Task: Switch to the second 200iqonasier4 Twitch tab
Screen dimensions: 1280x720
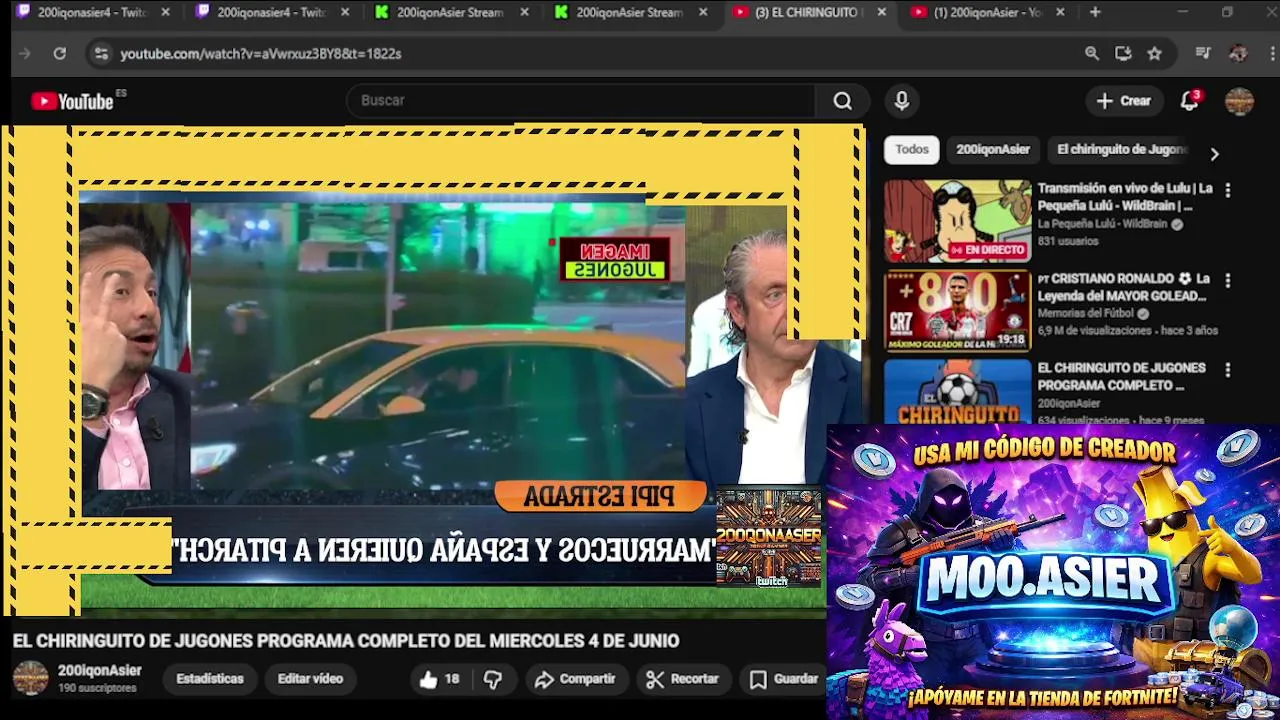Action: [272, 13]
